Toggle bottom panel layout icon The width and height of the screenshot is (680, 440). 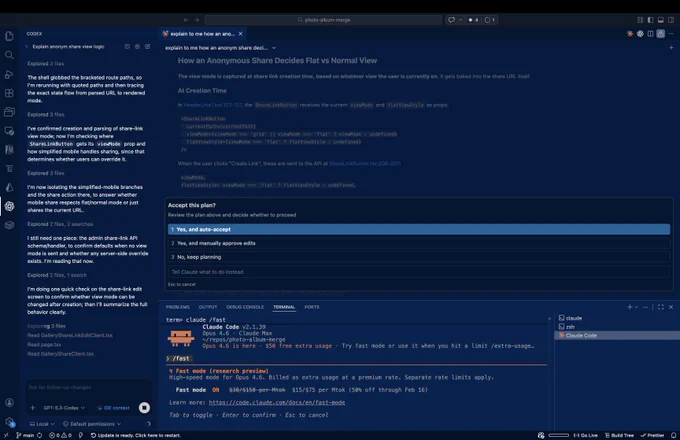(x=660, y=20)
